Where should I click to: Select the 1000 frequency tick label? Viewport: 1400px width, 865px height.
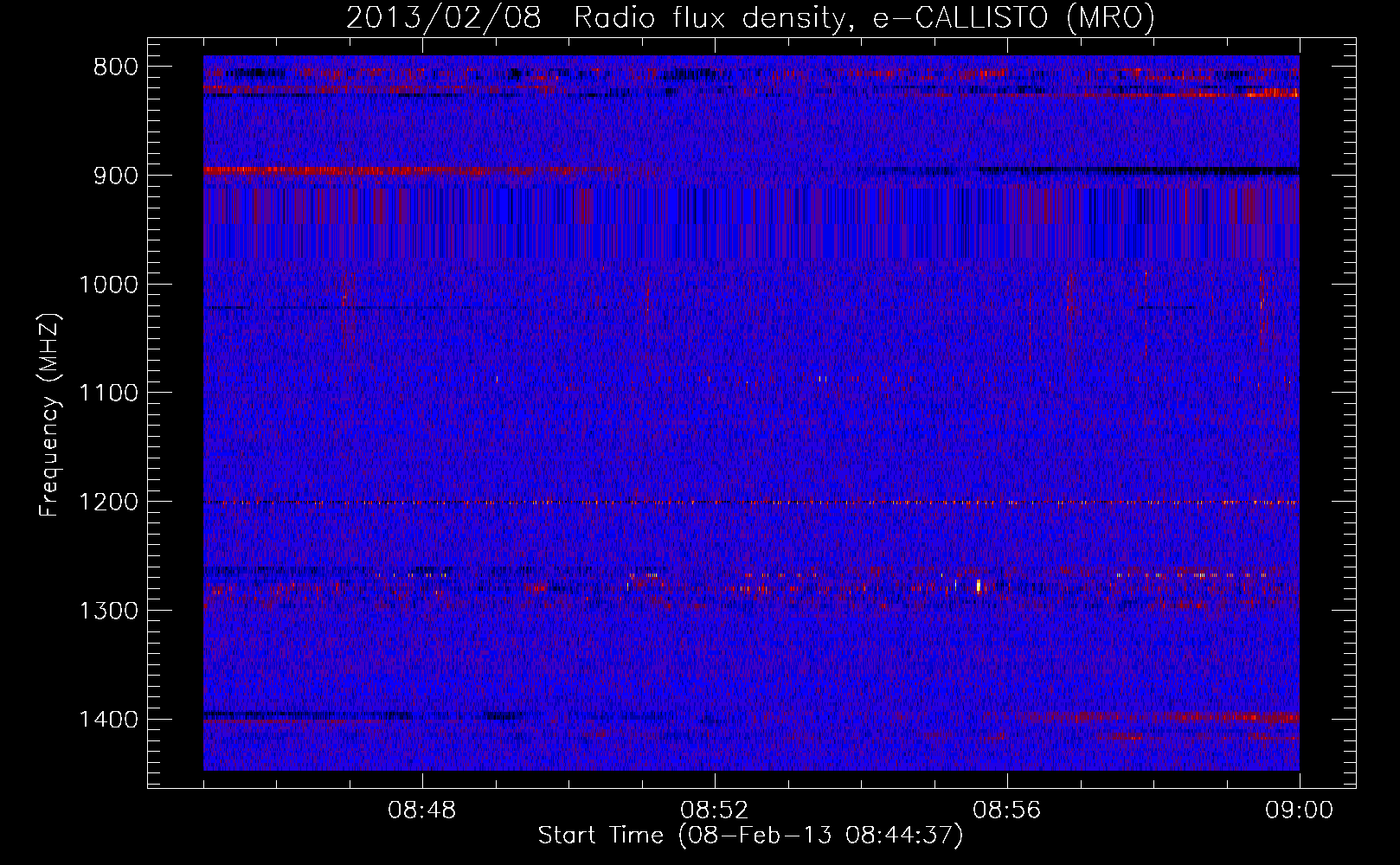click(x=108, y=285)
